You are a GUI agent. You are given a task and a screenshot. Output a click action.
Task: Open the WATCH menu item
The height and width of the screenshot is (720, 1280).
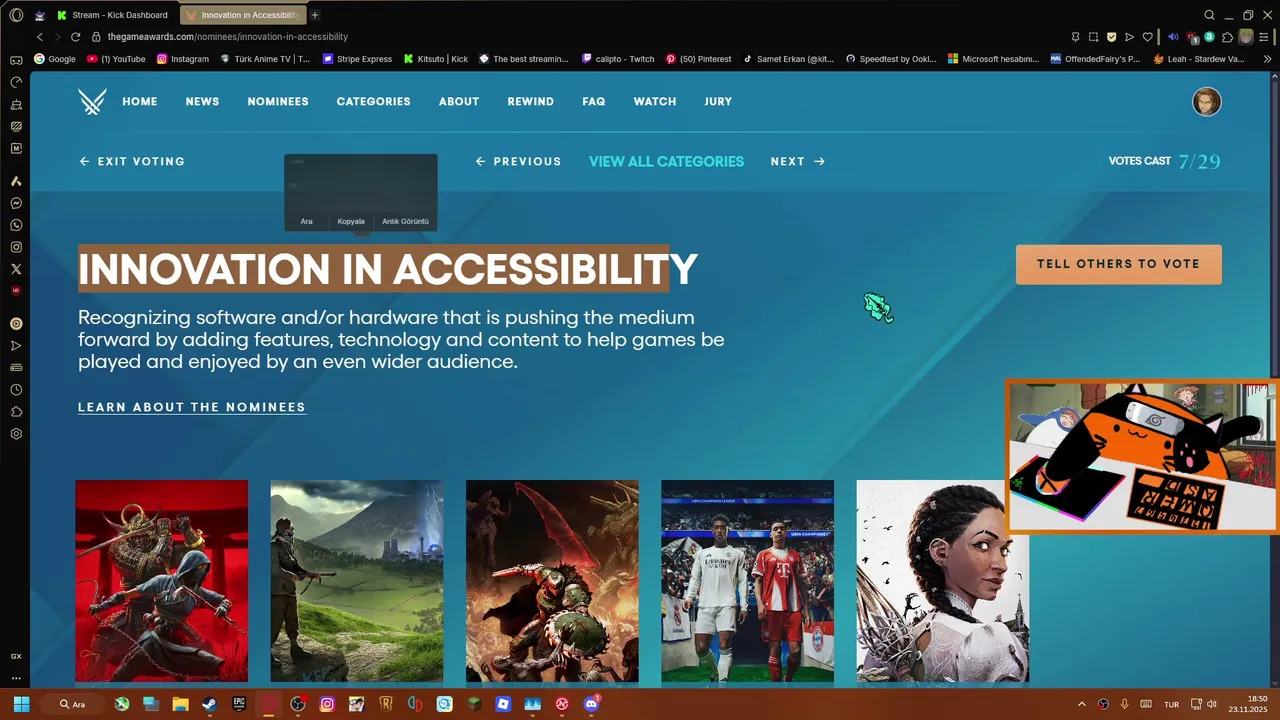click(655, 102)
